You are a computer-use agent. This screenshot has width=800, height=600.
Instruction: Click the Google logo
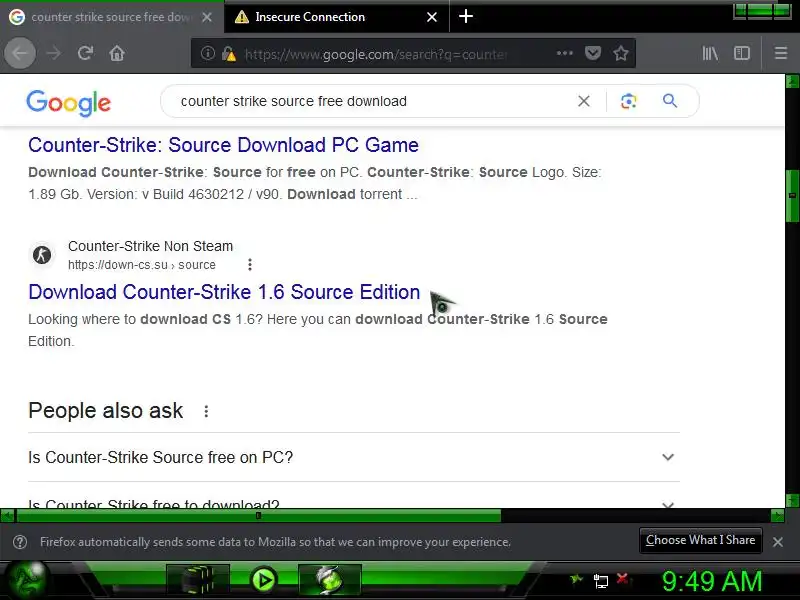pyautogui.click(x=68, y=103)
